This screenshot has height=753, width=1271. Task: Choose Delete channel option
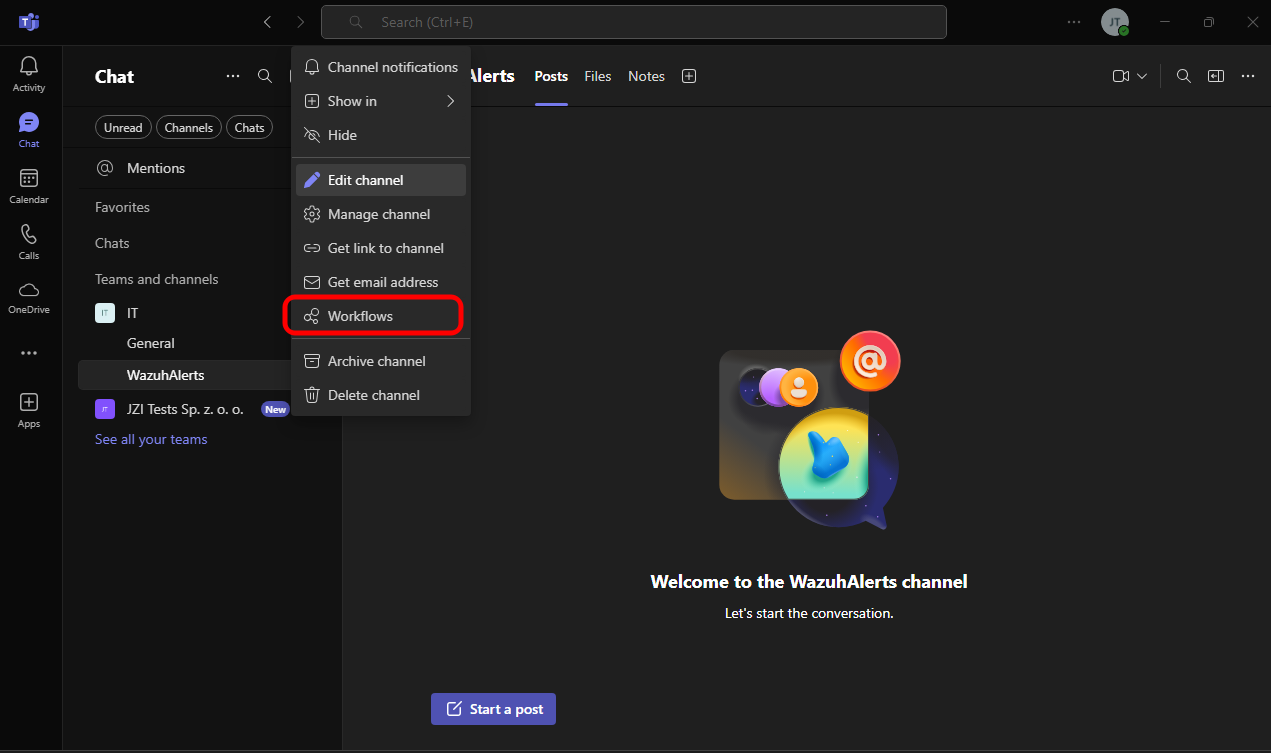point(381,395)
